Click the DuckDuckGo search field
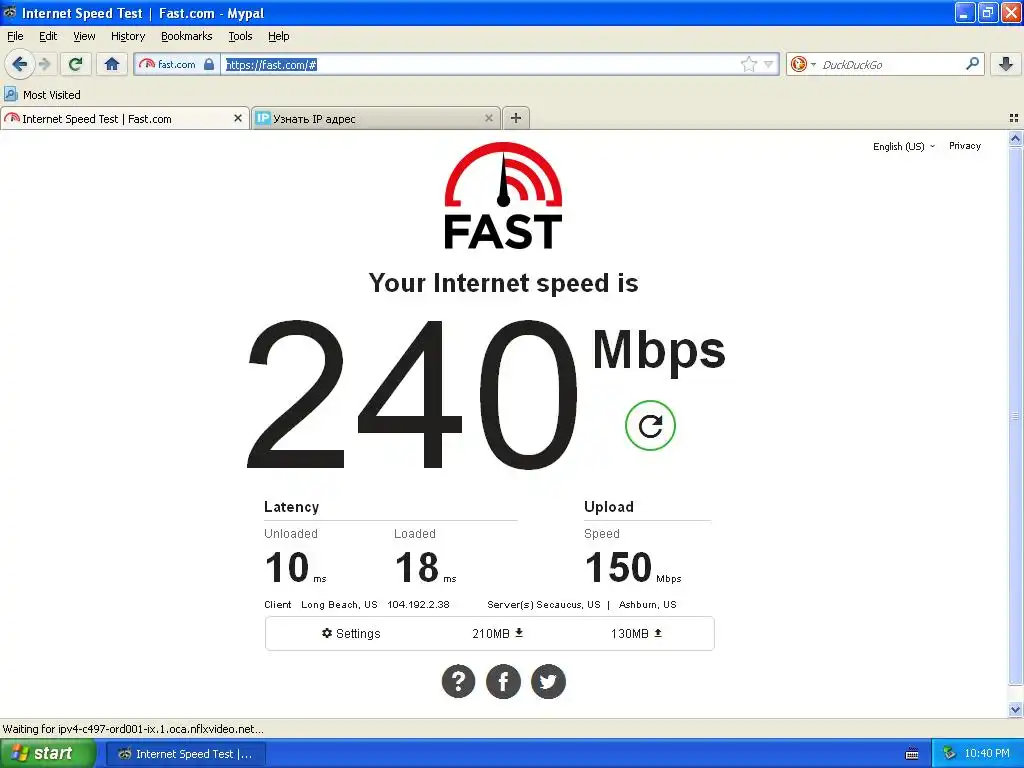The width and height of the screenshot is (1024, 768). pyautogui.click(x=891, y=64)
